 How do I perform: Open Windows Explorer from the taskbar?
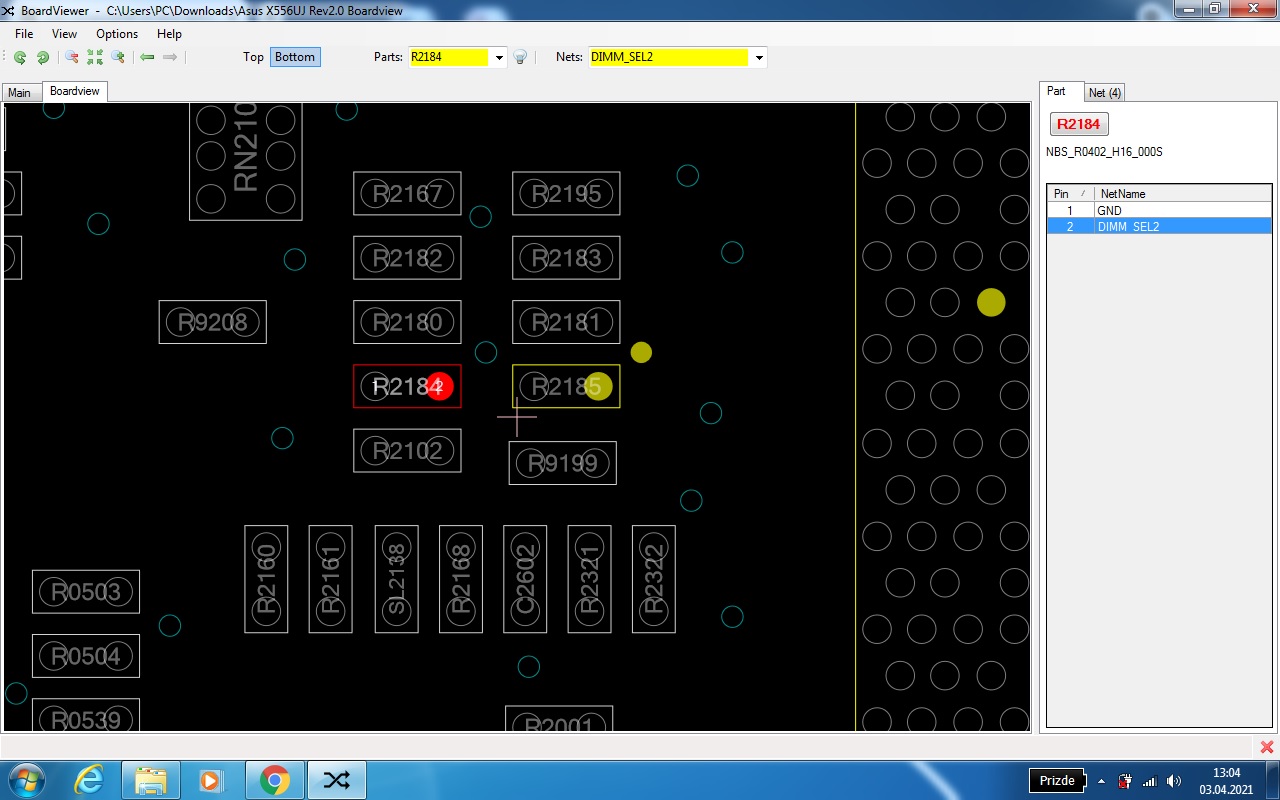151,780
